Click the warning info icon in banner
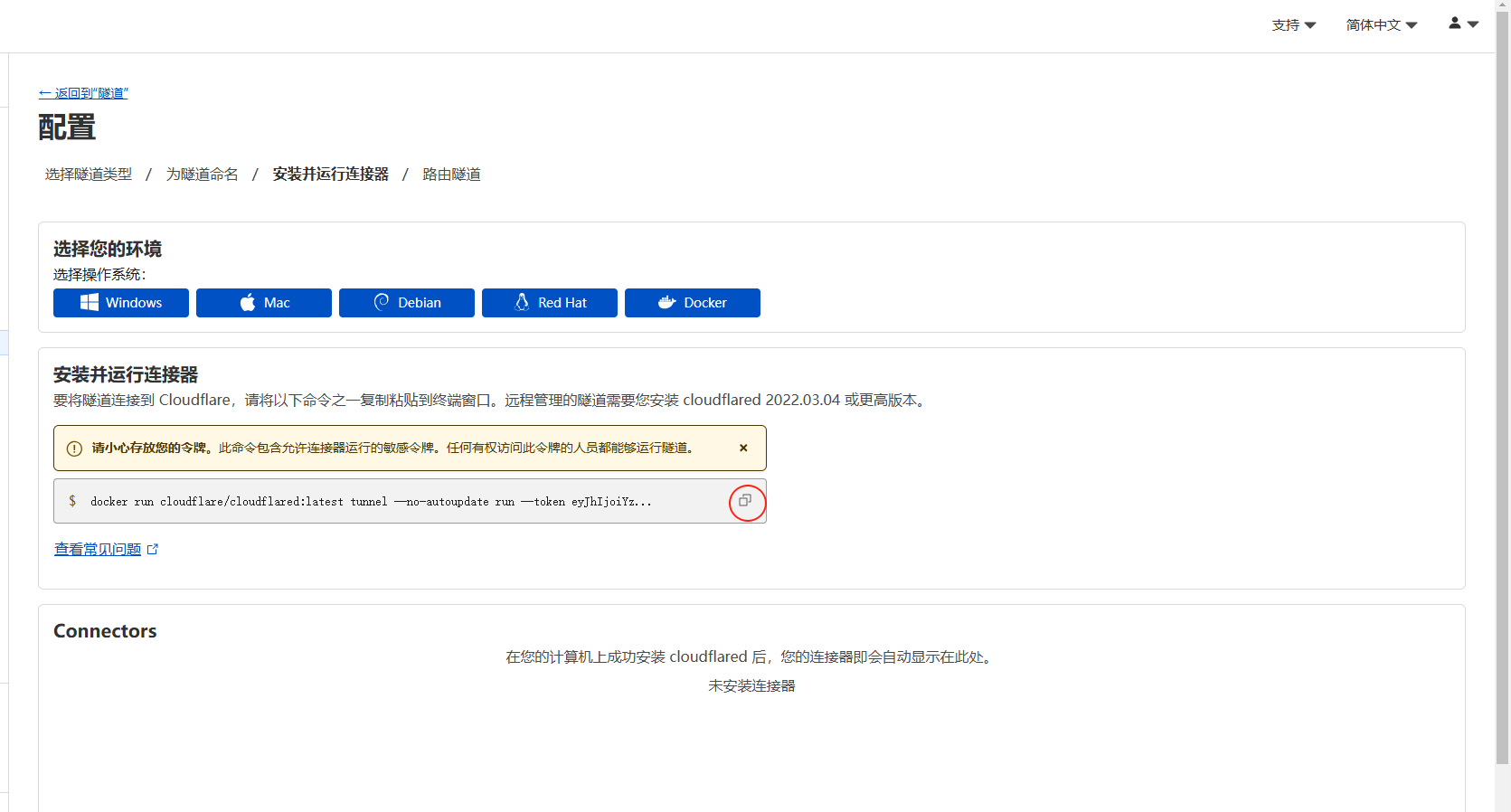 point(74,448)
